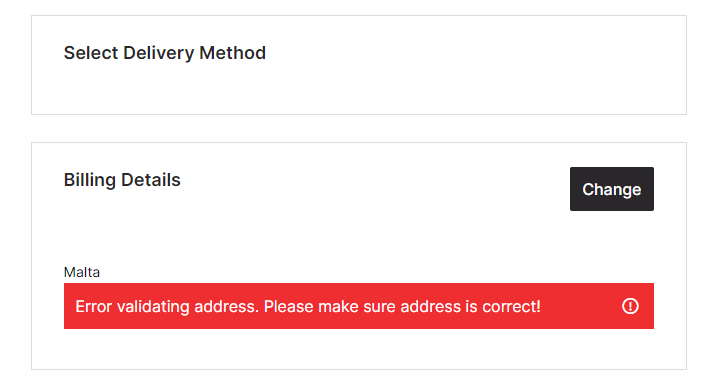
Task: Click the word 'Error' in the red alert
Action: tap(94, 306)
